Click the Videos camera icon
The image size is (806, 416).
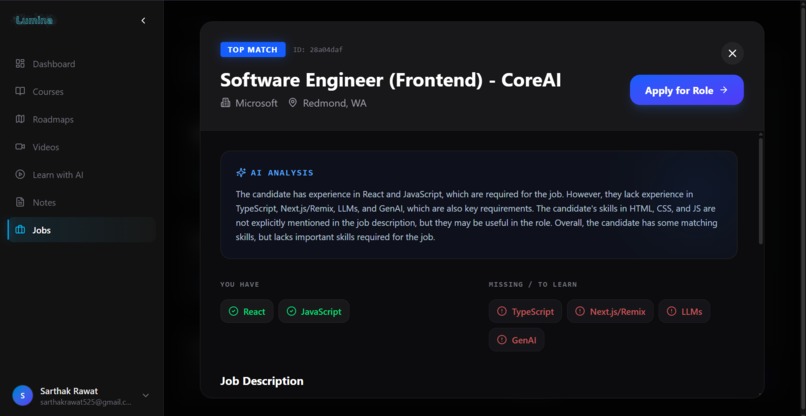(20, 147)
